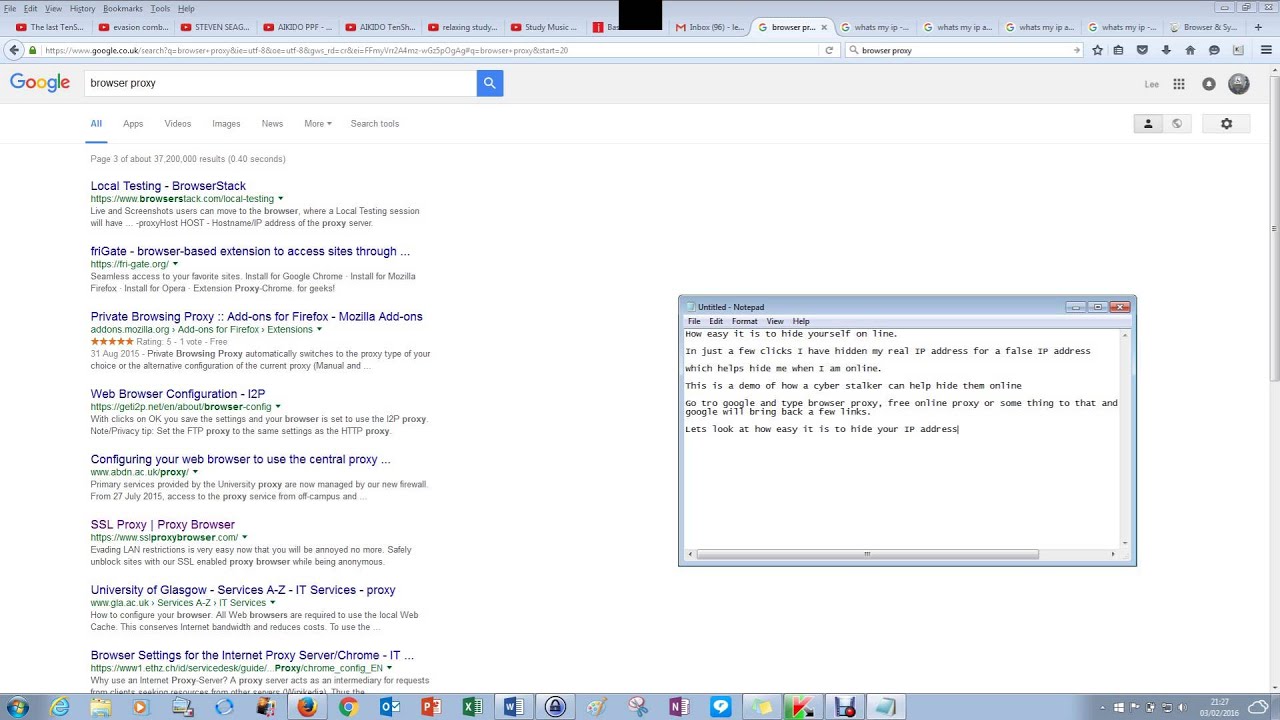Open 'University of Glasgow - Services A-Z' result
Viewport: 1280px width, 720px height.
click(x=243, y=590)
